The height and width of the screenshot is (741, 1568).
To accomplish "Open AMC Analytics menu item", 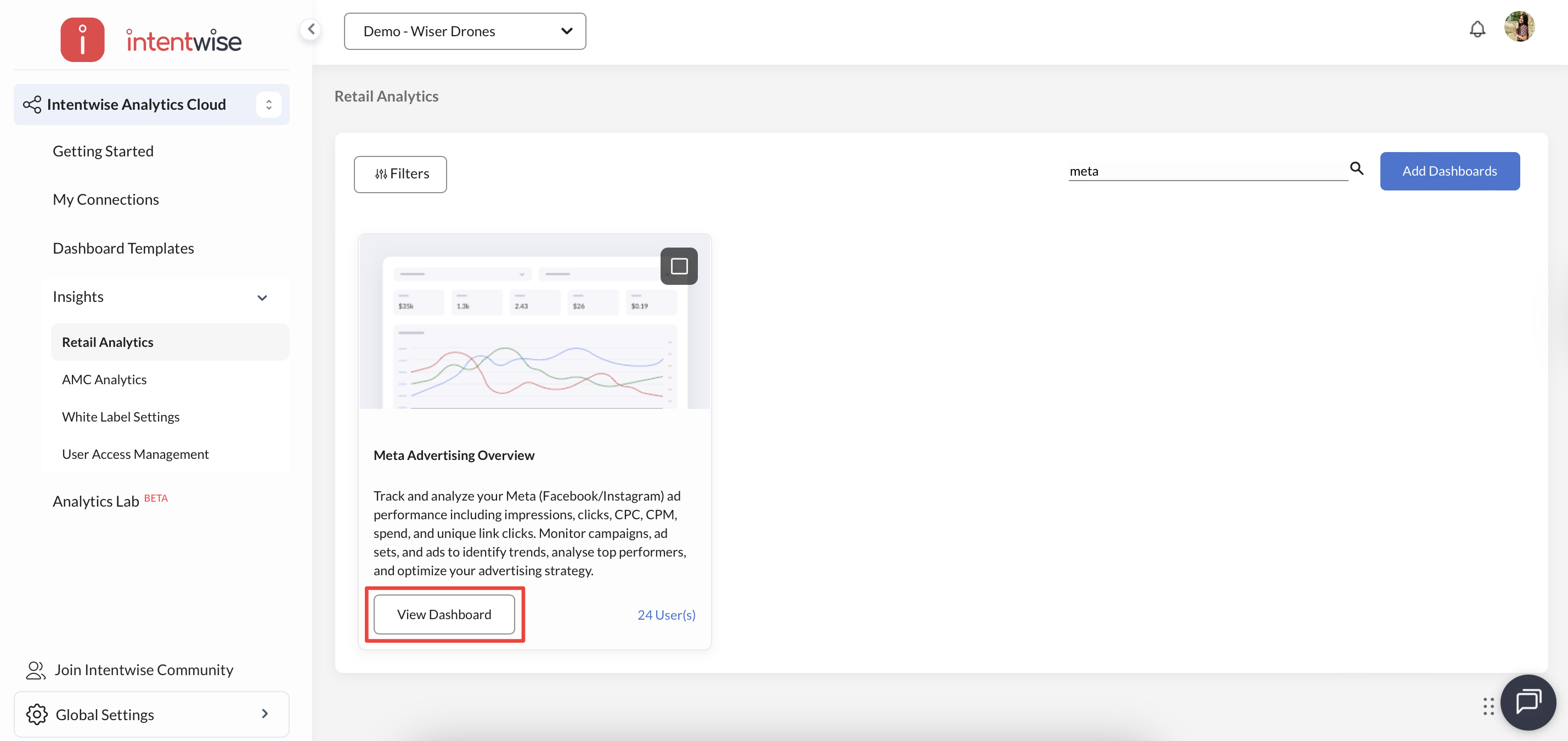I will click(104, 379).
